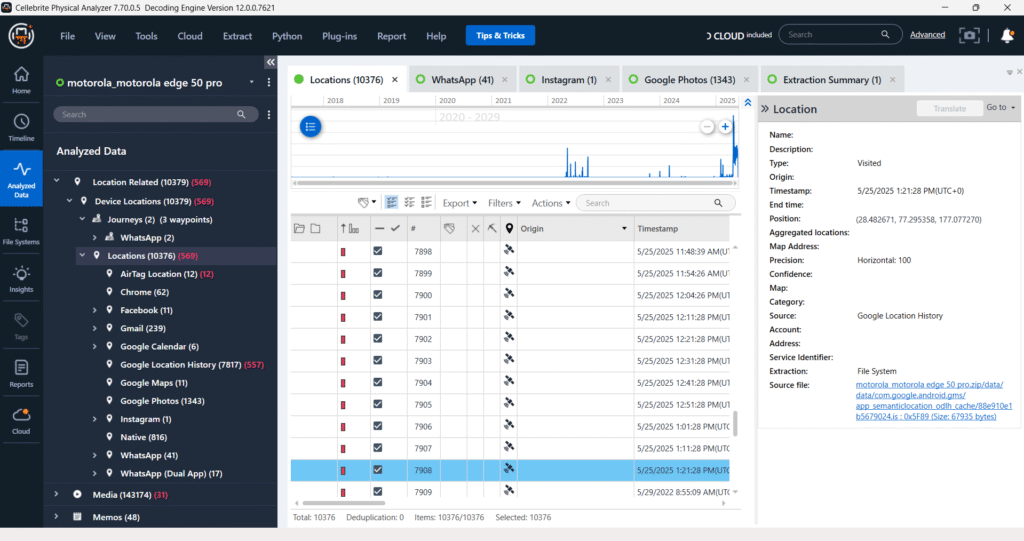This screenshot has width=1024, height=541.
Task: Open the Export dropdown
Action: coord(460,203)
